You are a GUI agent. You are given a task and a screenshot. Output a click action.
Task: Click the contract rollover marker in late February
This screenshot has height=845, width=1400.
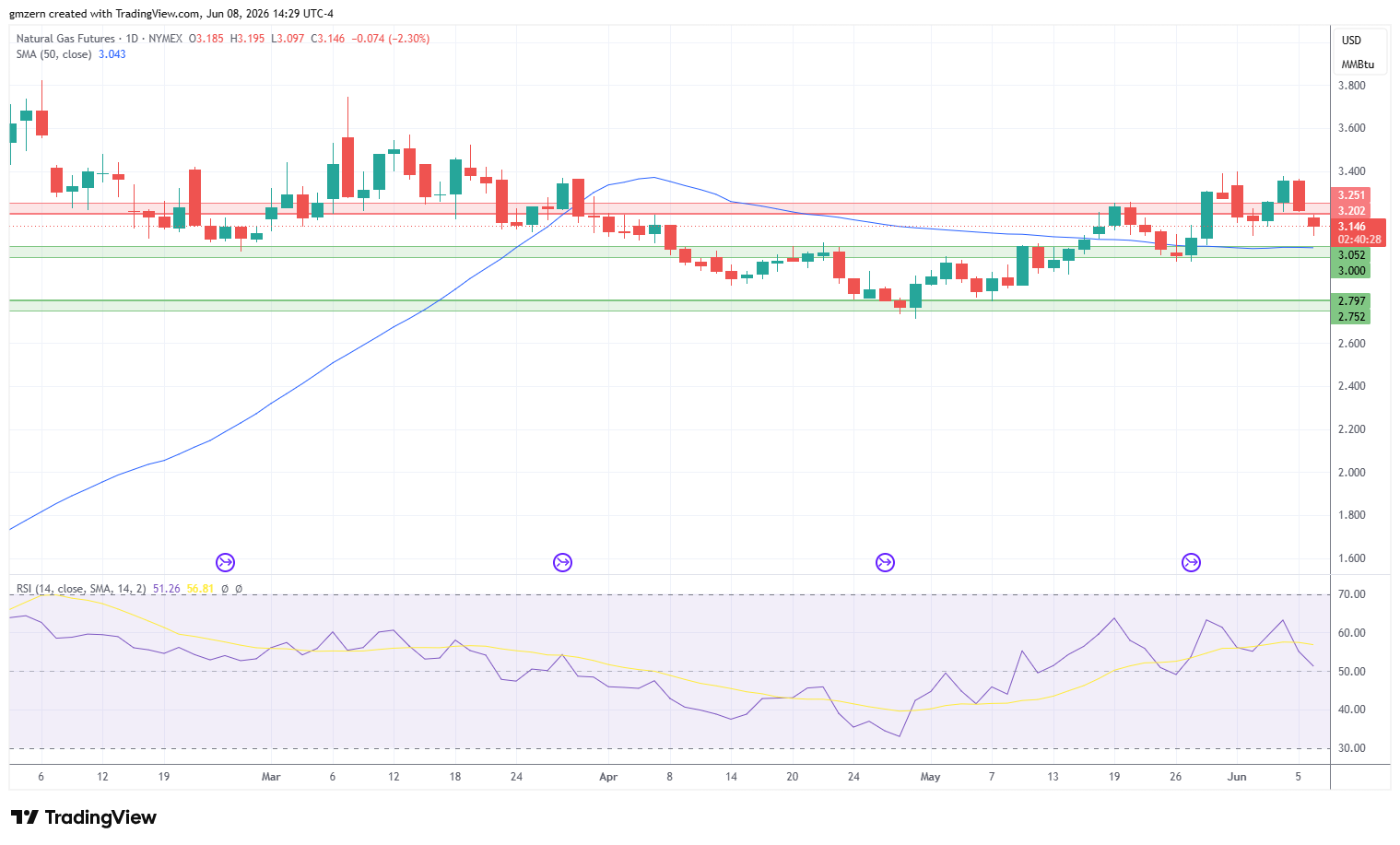225,562
